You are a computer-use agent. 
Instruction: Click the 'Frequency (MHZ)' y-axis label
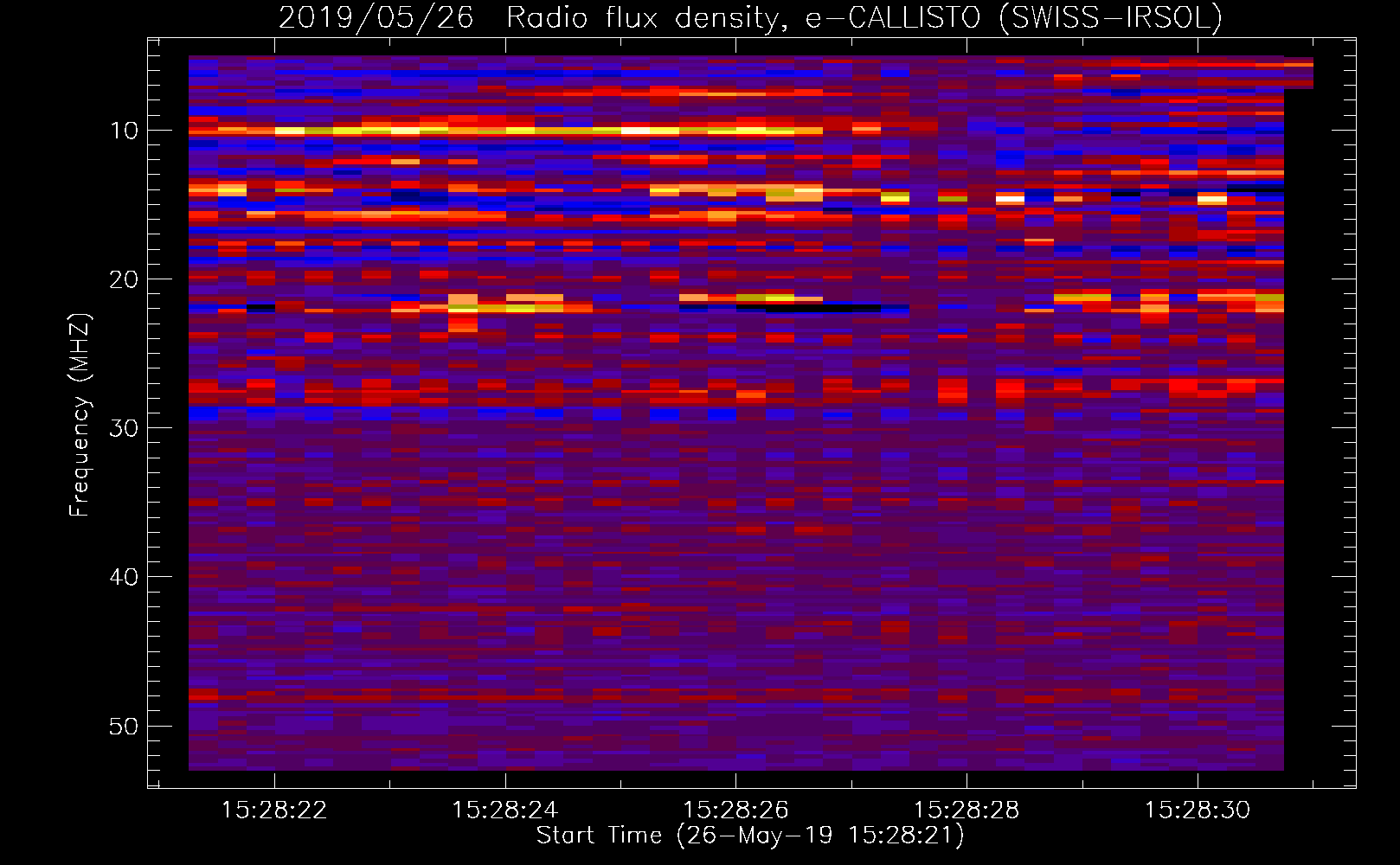coord(79,414)
